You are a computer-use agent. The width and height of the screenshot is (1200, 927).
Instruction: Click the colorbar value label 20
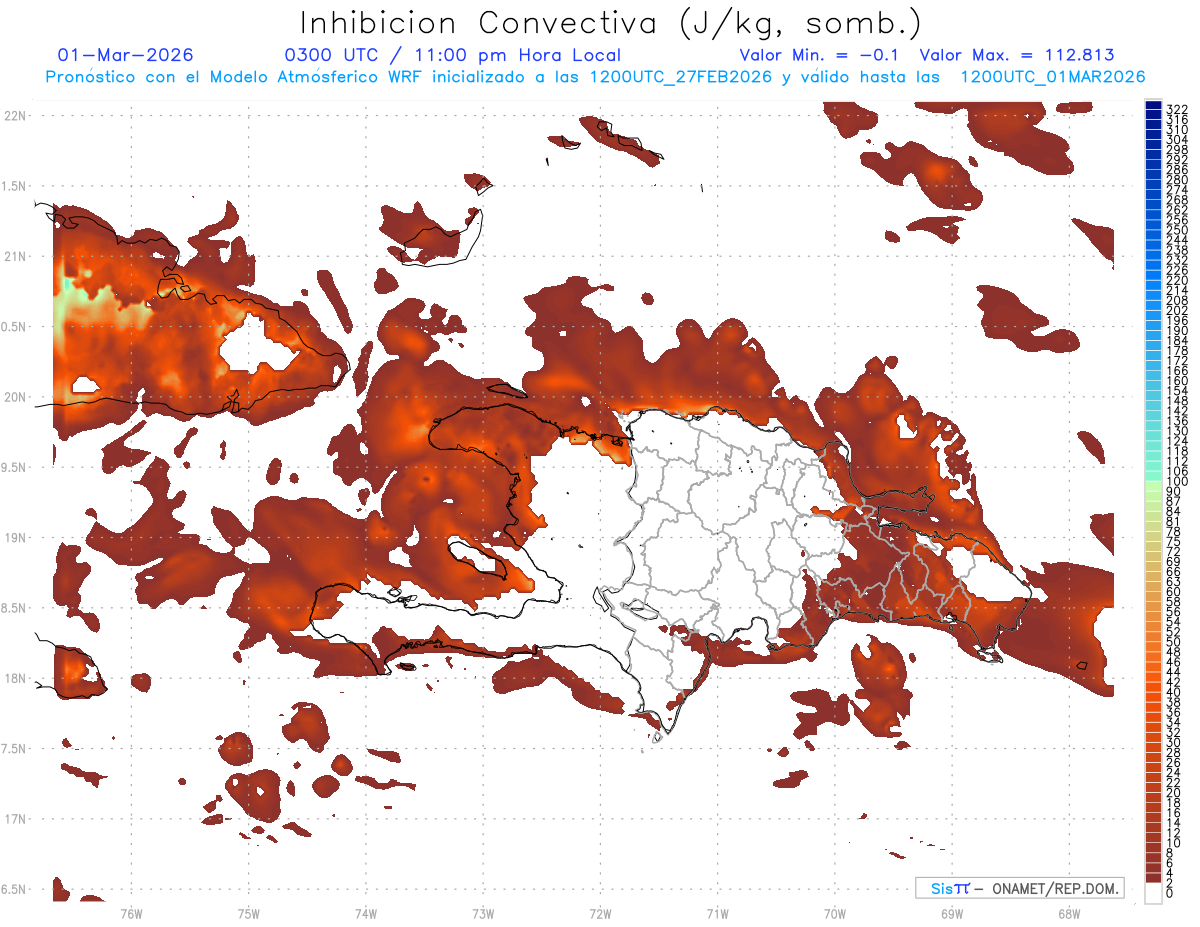click(x=1174, y=792)
